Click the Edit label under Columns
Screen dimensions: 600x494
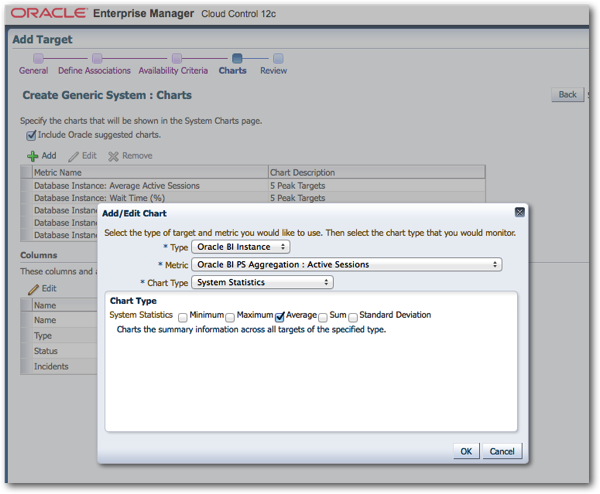click(49, 289)
